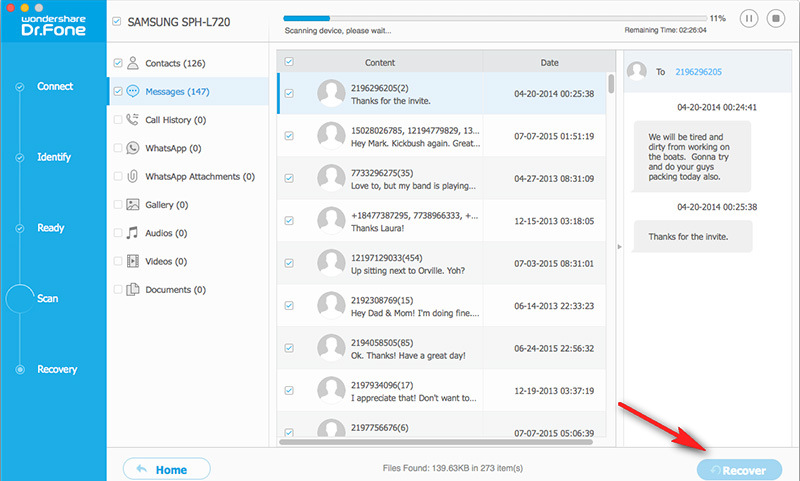Select message "Thanks for the invite." row

pyautogui.click(x=442, y=93)
